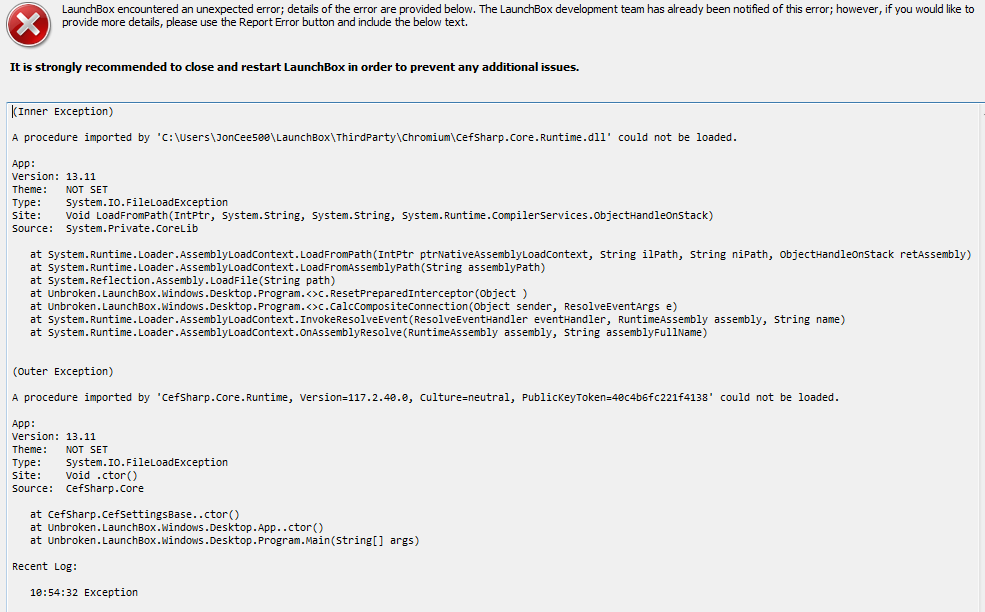Click the 'Recent Log:' line
Viewport: 985px width, 612px height.
pos(45,566)
